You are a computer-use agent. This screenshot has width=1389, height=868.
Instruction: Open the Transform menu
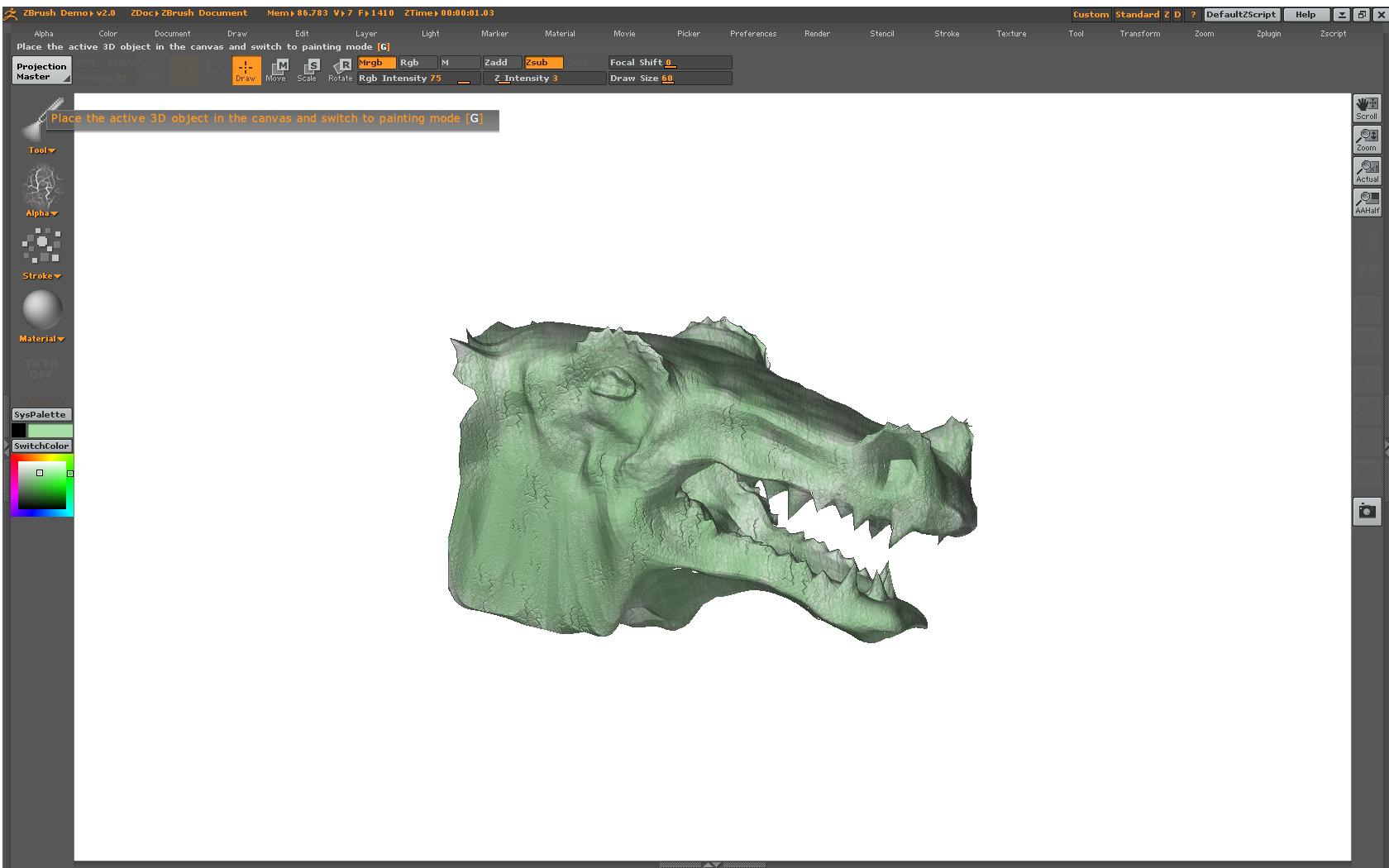coord(1140,34)
